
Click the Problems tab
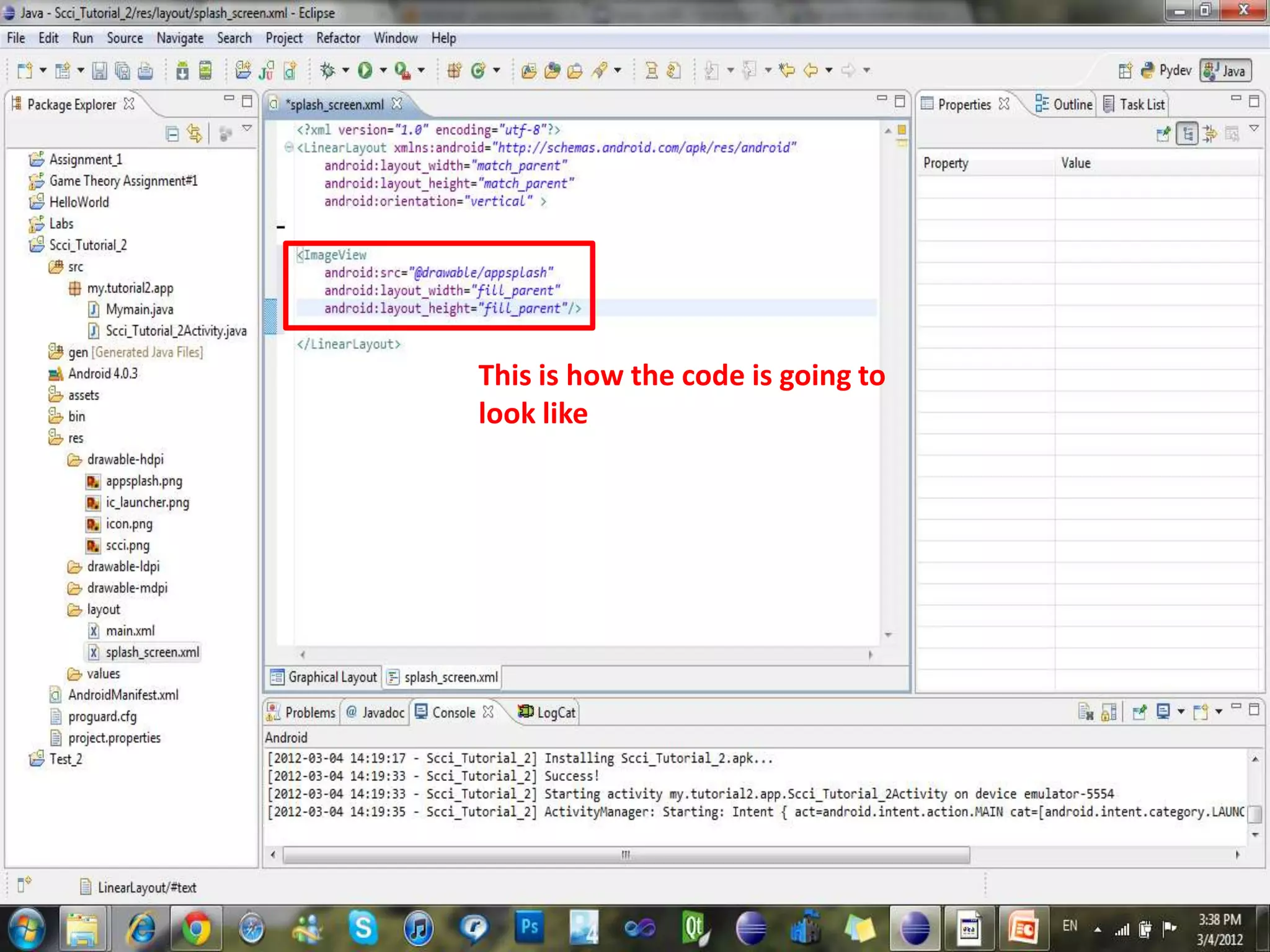pos(301,712)
